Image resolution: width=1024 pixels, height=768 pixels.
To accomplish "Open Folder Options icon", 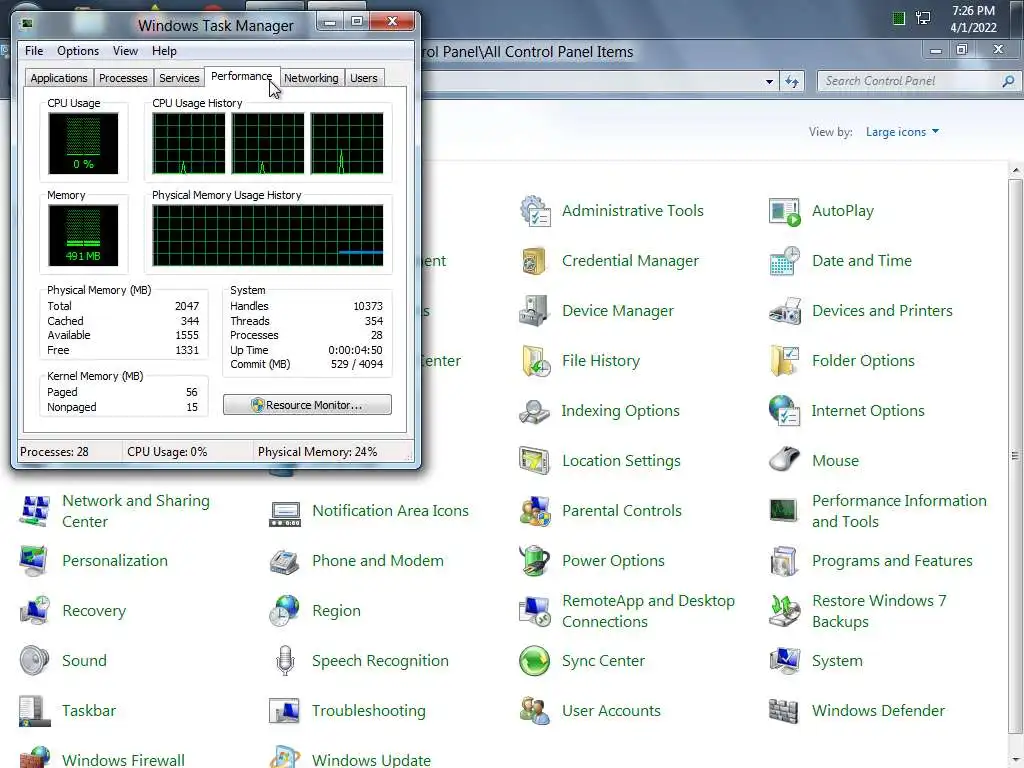I will pos(784,360).
